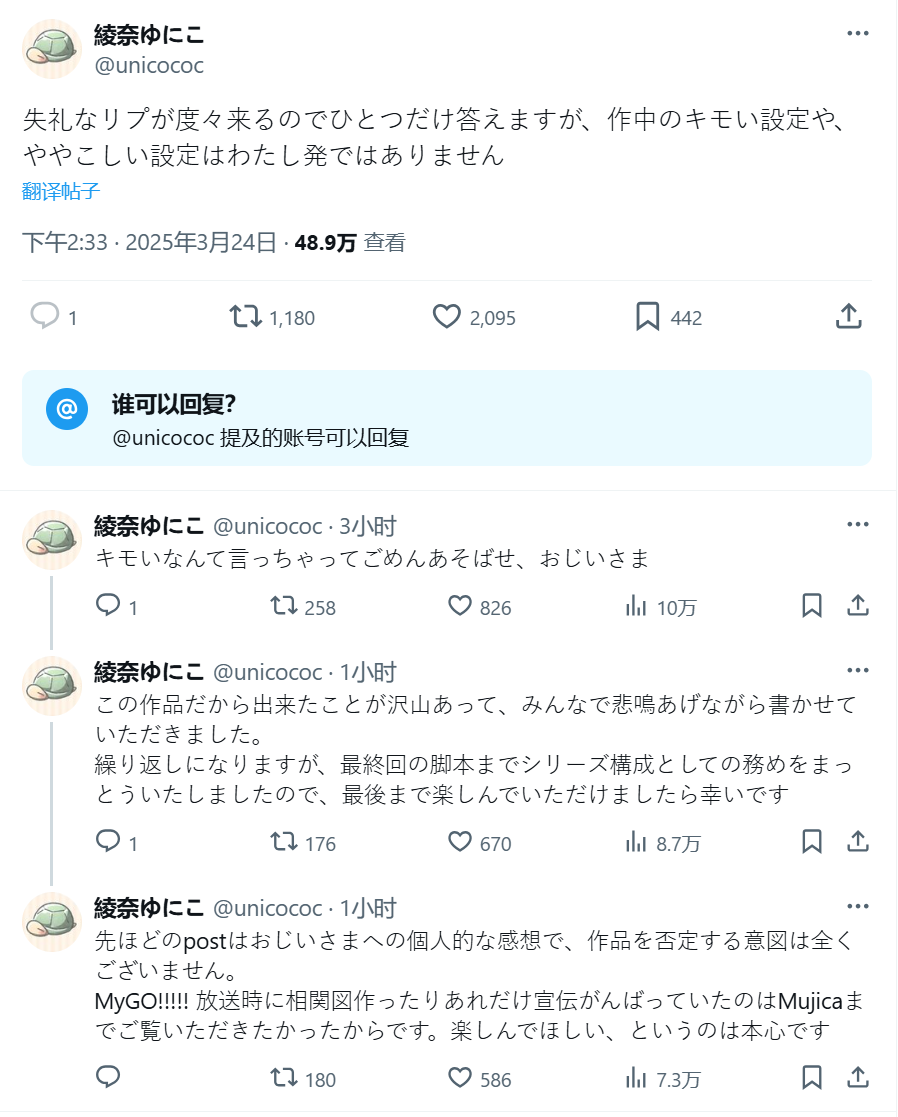
Task: Click the turtle avatar on the main post
Action: [x=52, y=49]
